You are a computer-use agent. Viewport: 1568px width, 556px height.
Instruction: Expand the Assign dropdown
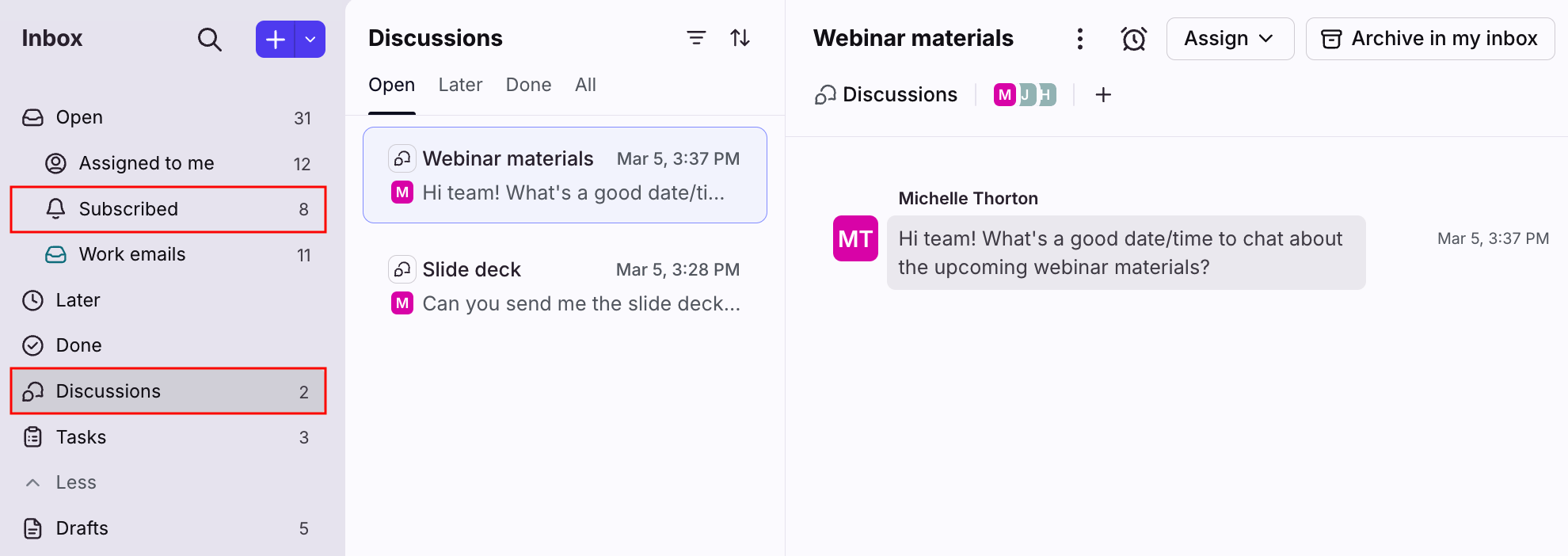tap(1229, 39)
